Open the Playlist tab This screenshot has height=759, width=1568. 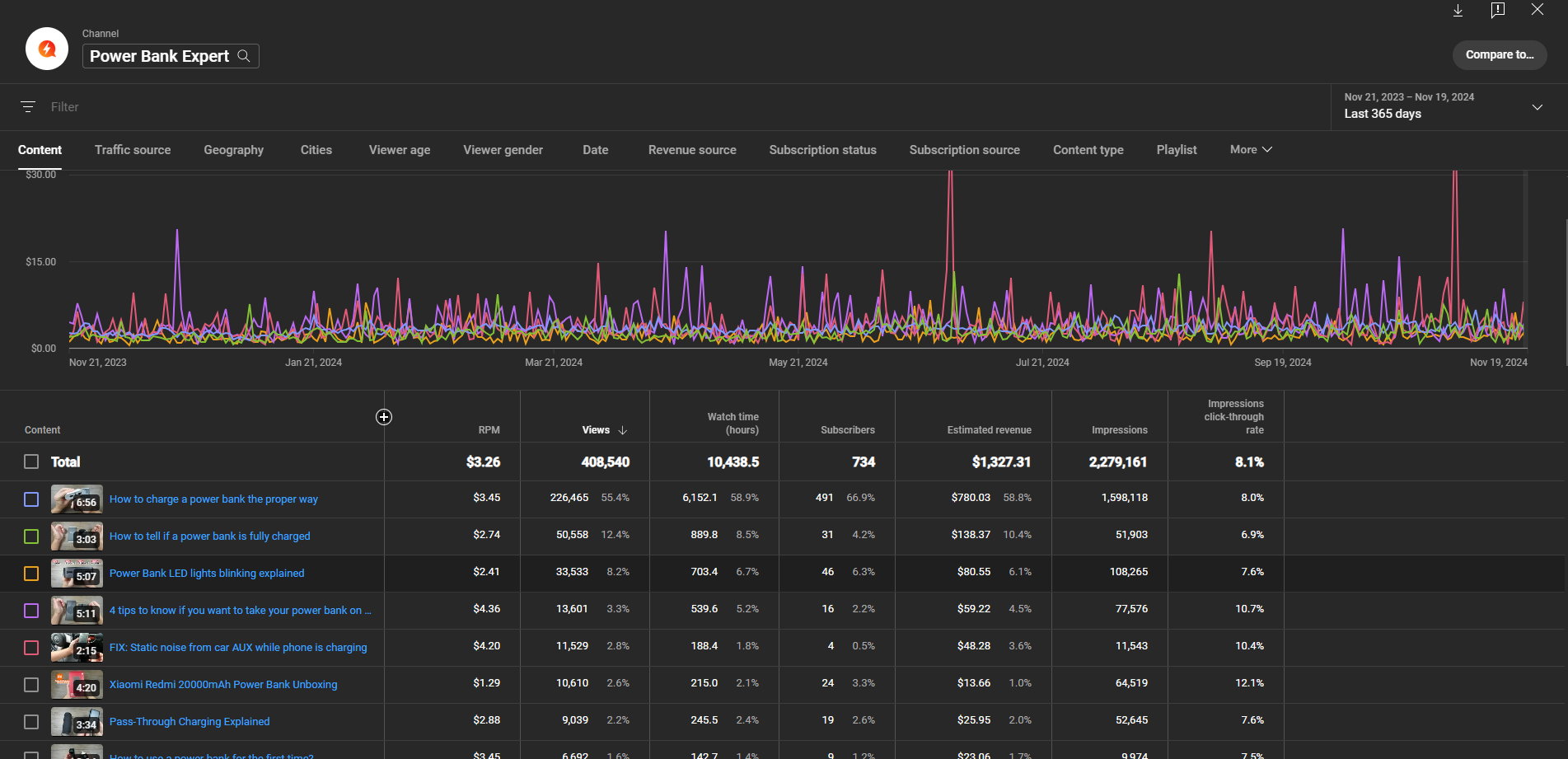1177,150
